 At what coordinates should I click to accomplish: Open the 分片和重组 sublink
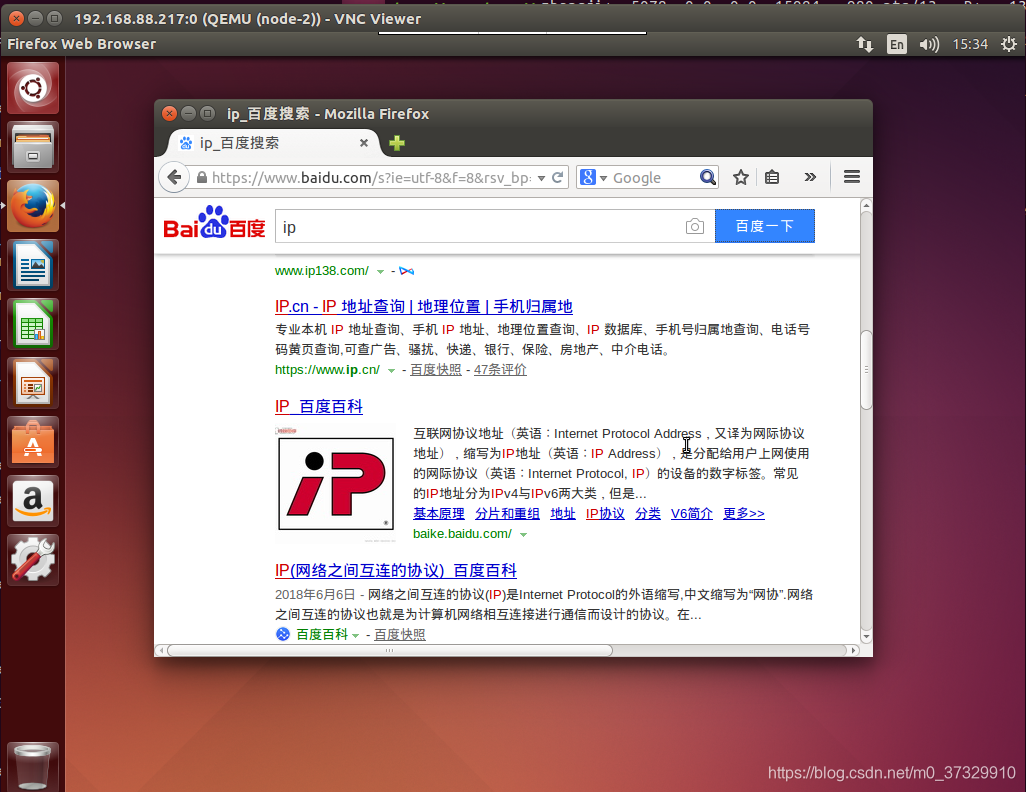[507, 514]
